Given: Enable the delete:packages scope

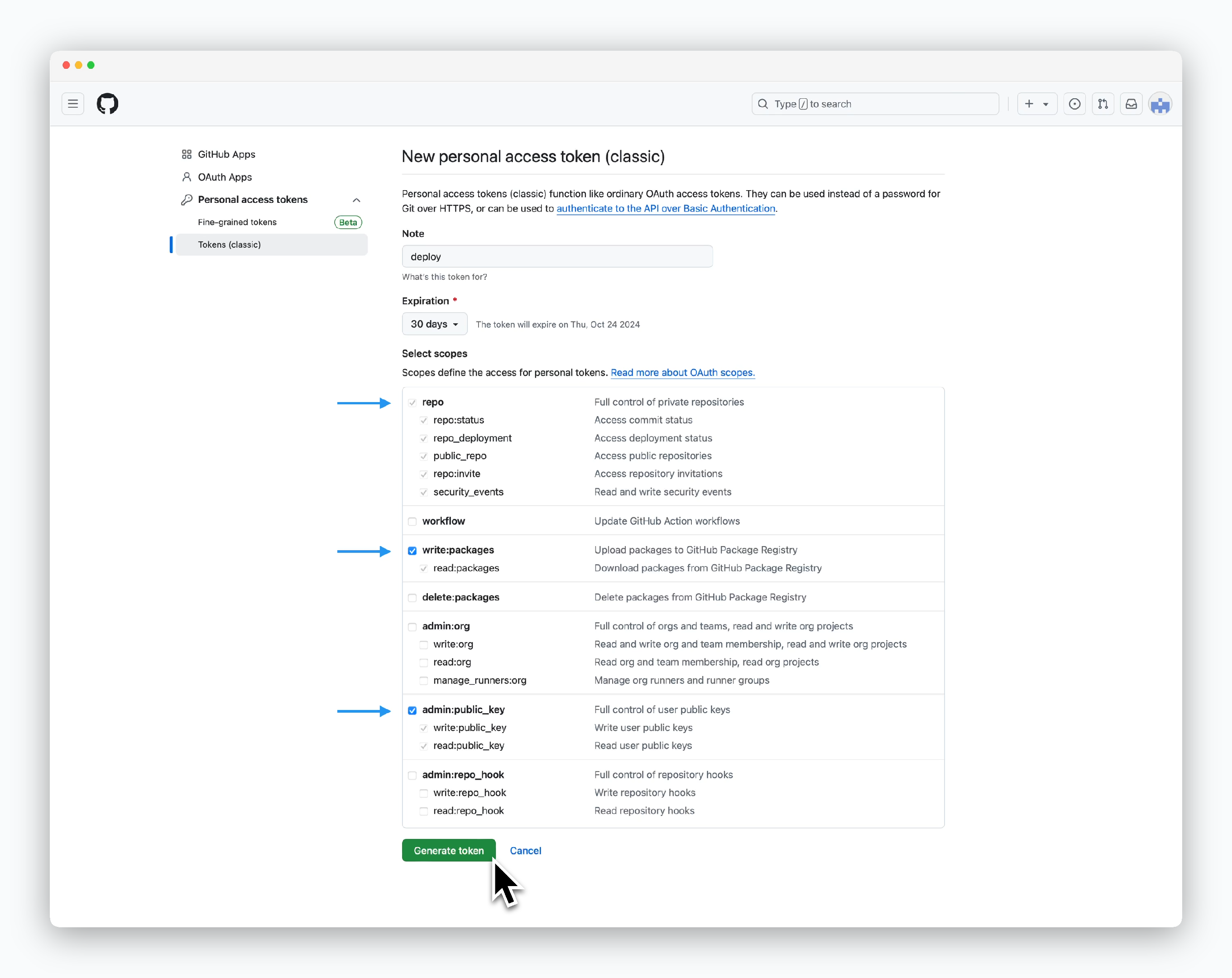Looking at the screenshot, I should coord(412,598).
